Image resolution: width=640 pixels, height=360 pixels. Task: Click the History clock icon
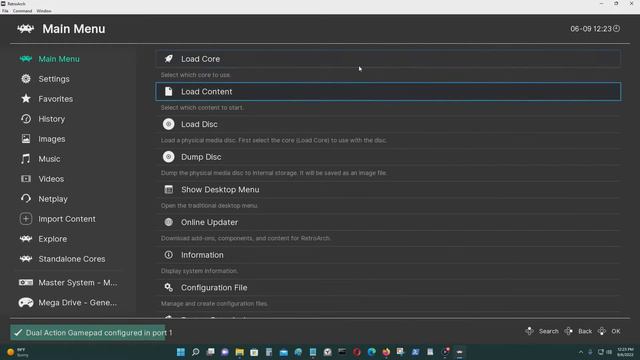click(x=26, y=119)
